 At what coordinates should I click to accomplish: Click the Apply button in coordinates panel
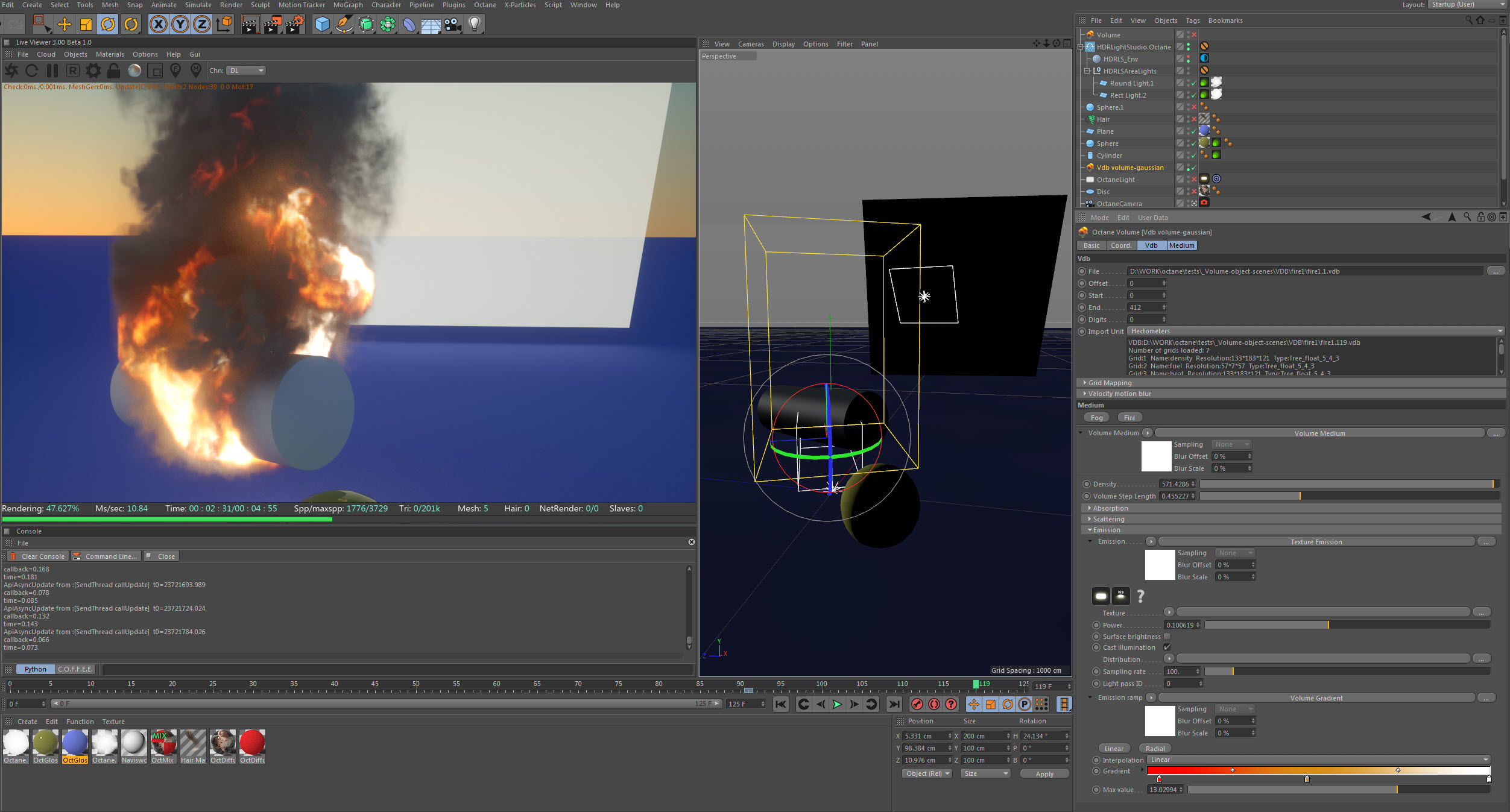(x=1044, y=774)
